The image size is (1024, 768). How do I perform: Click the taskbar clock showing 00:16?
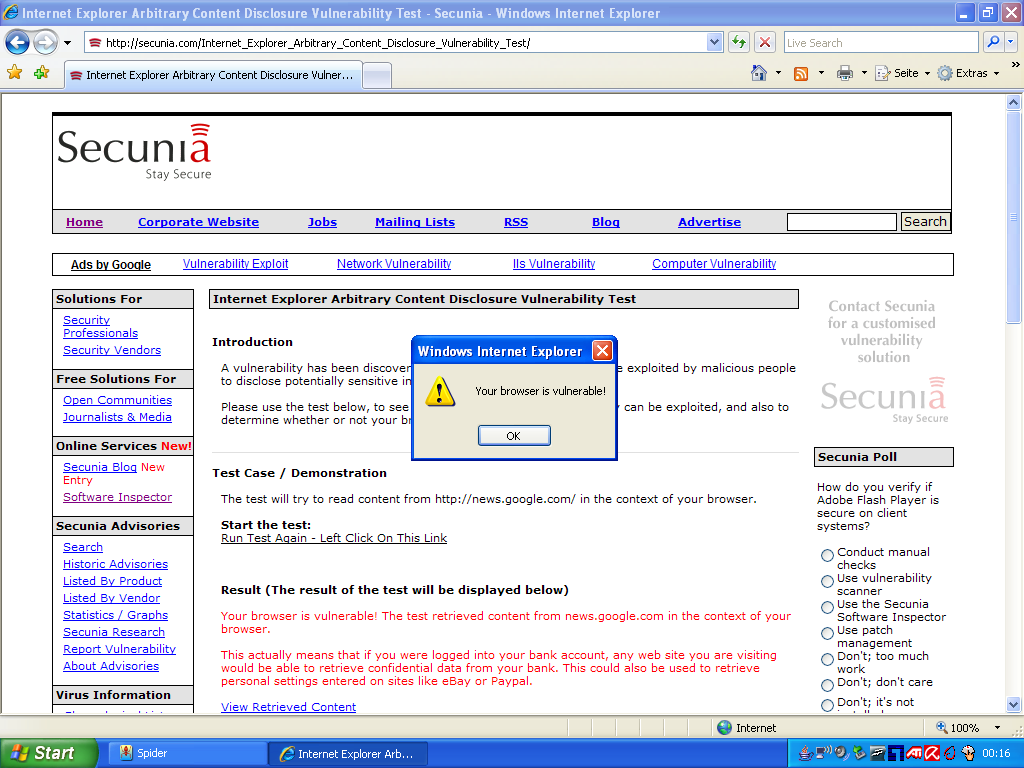[x=996, y=753]
